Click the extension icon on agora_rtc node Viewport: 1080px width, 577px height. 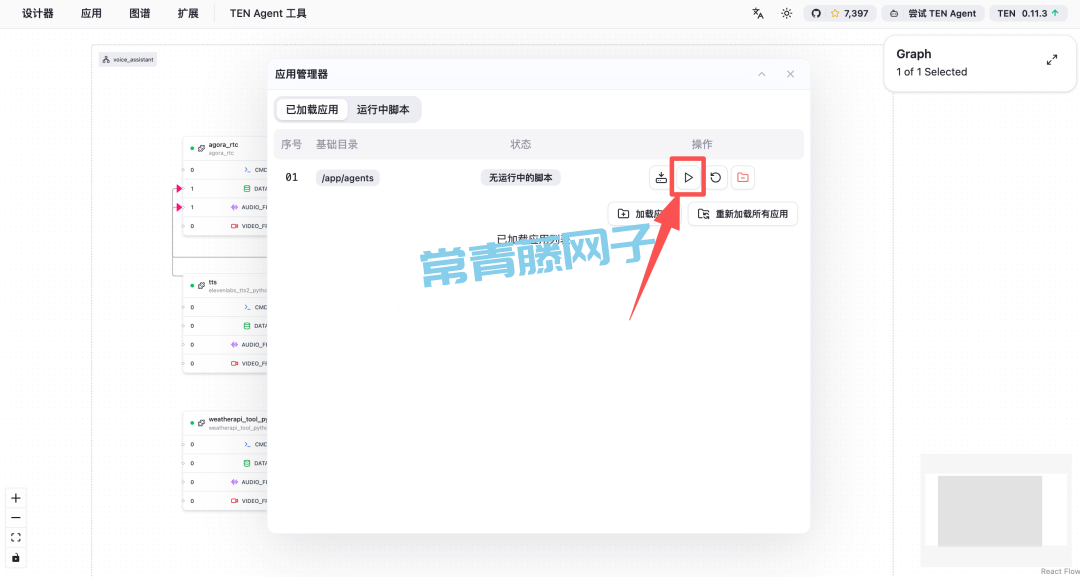(x=201, y=148)
